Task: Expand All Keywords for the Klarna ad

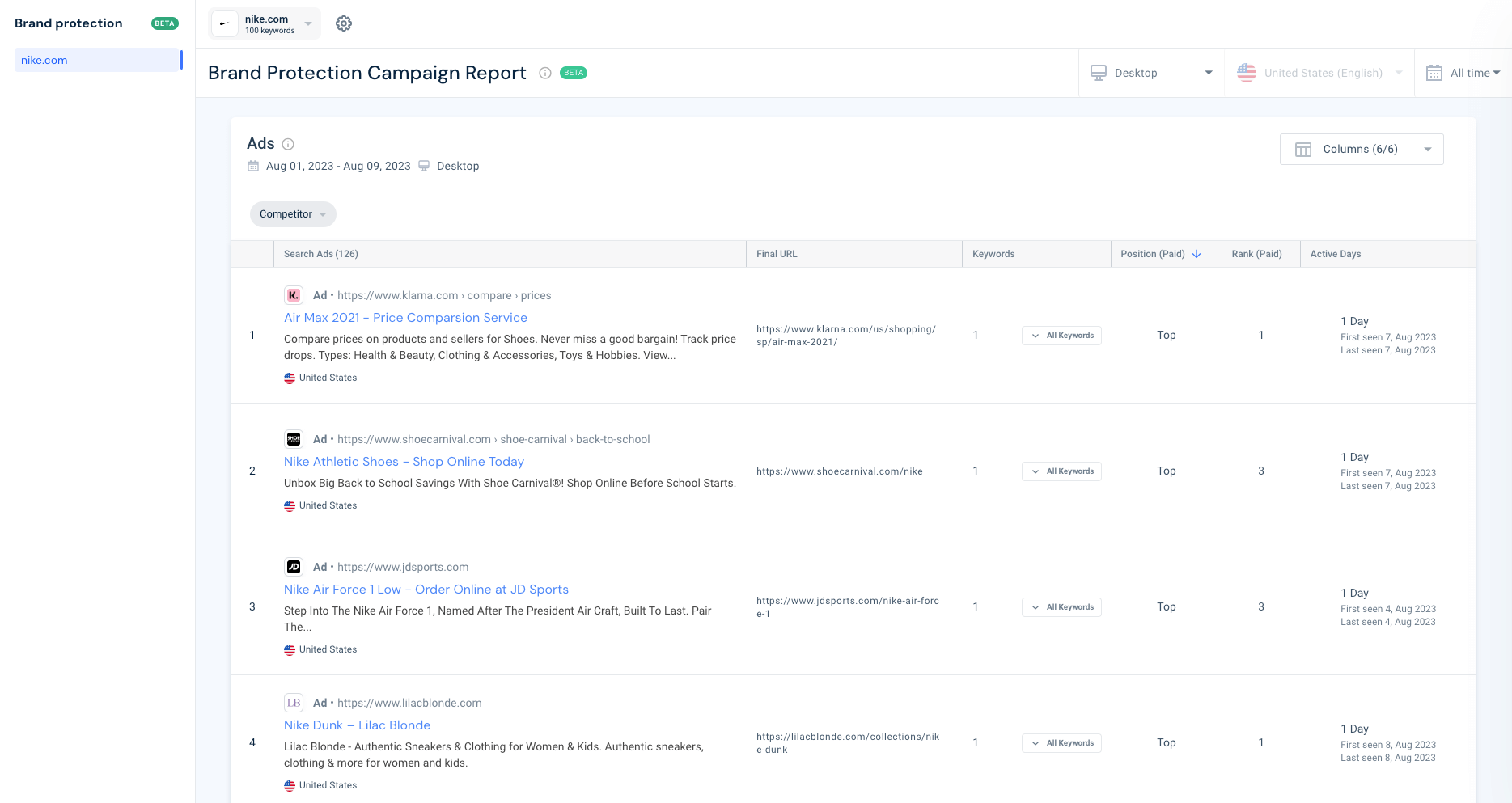Action: click(1061, 336)
